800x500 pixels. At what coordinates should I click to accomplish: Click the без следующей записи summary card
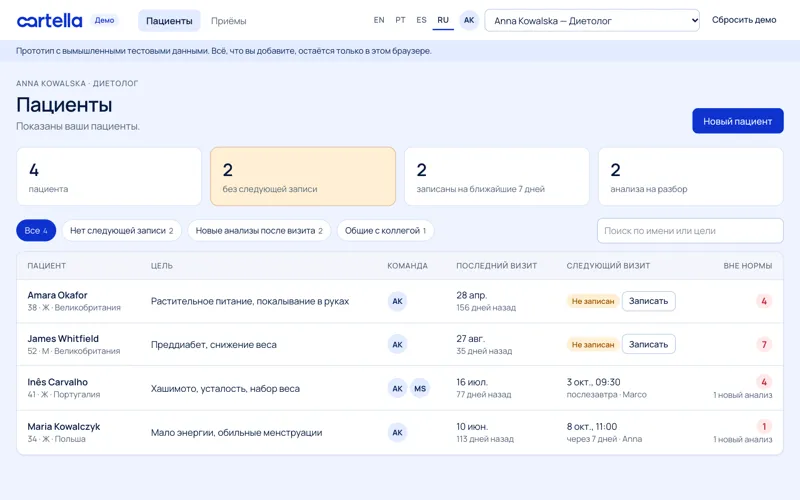(x=303, y=177)
